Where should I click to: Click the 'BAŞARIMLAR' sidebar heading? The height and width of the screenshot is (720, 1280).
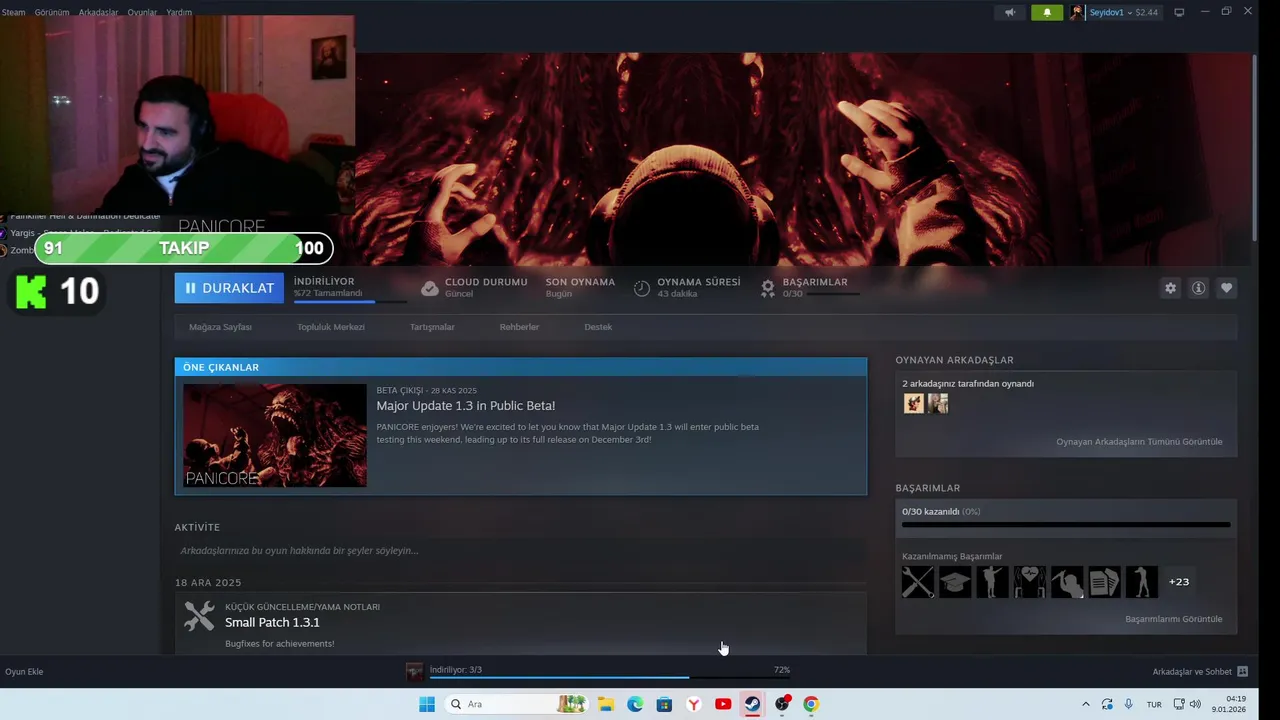pyautogui.click(x=928, y=488)
